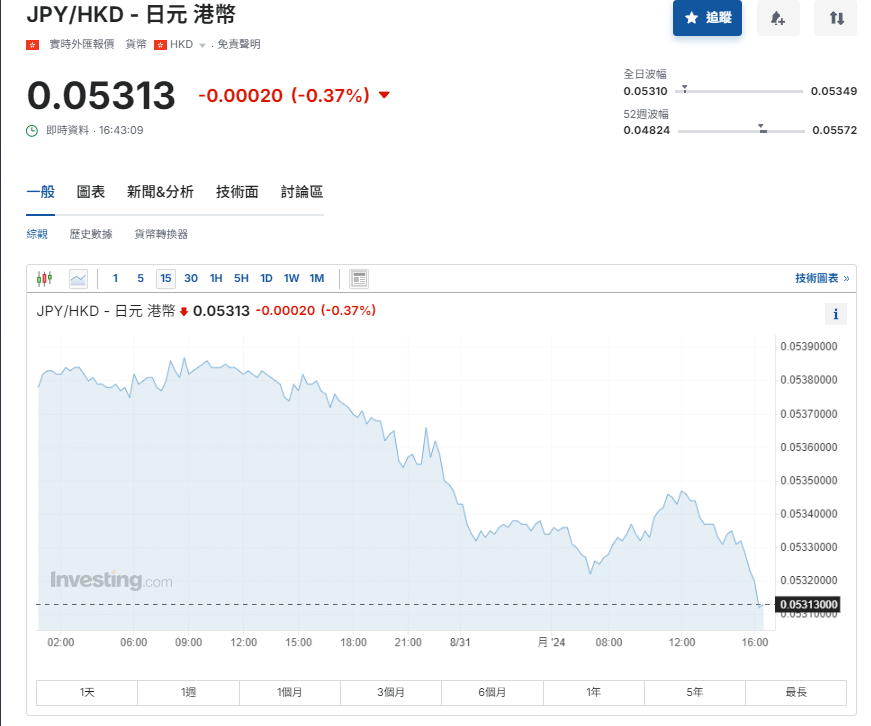The width and height of the screenshot is (871, 726).
Task: Switch chart to candlestick view
Action: (x=44, y=278)
